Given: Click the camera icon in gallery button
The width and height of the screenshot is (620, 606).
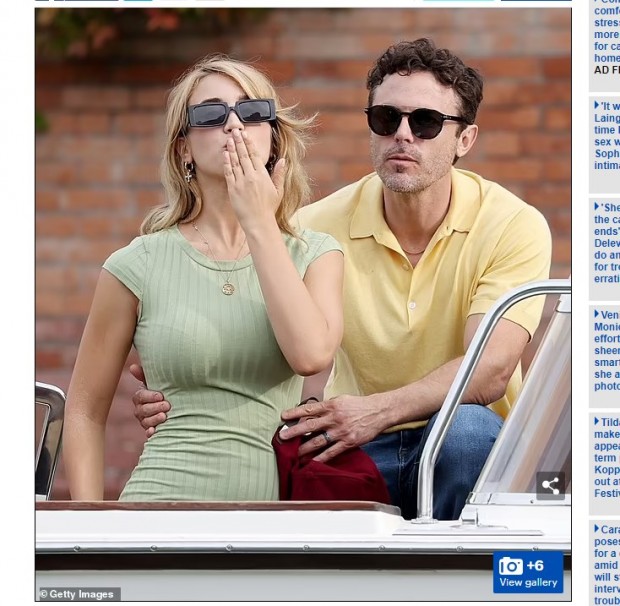Looking at the screenshot, I should [510, 566].
